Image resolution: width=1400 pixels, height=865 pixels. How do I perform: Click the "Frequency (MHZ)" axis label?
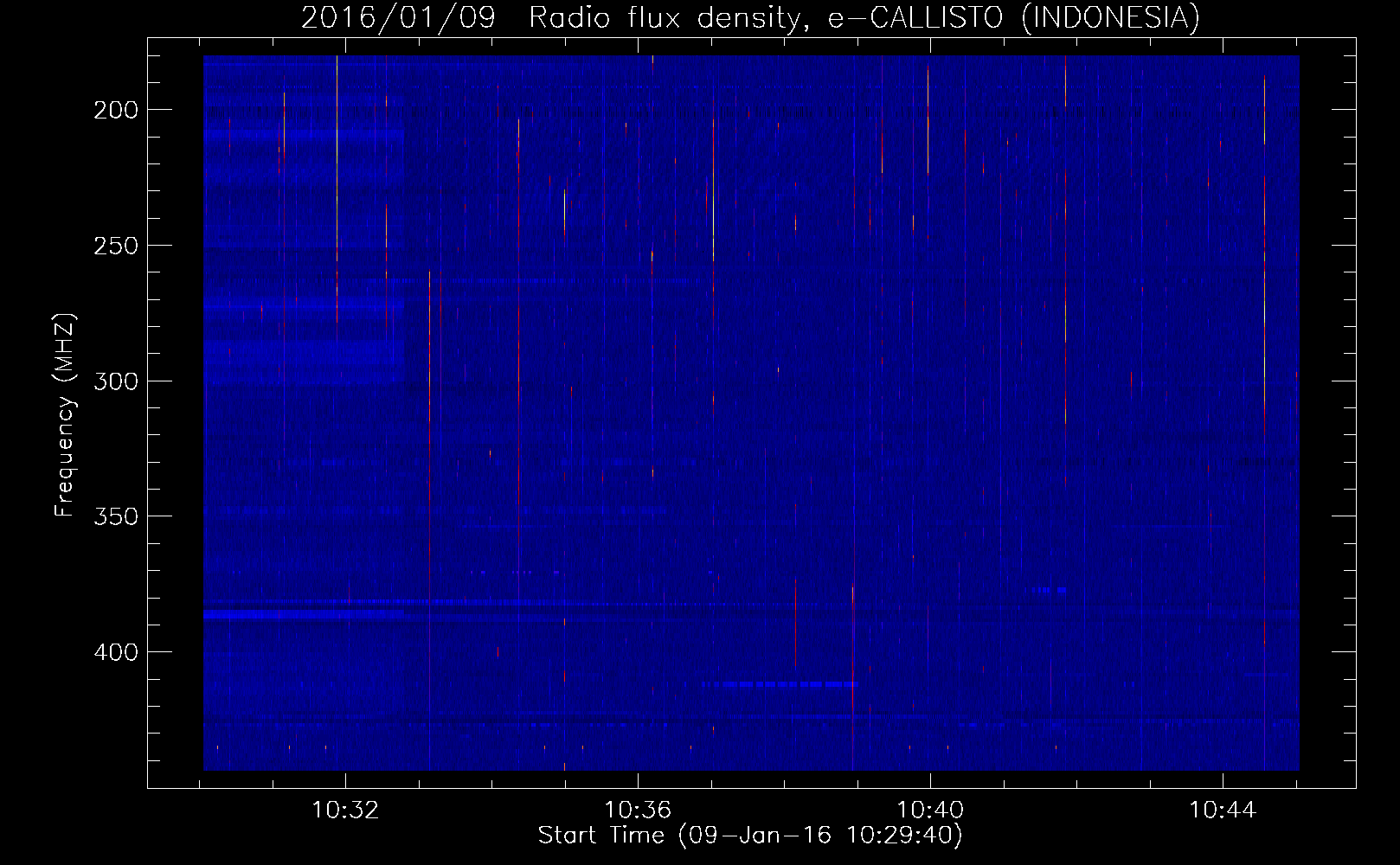[x=65, y=415]
